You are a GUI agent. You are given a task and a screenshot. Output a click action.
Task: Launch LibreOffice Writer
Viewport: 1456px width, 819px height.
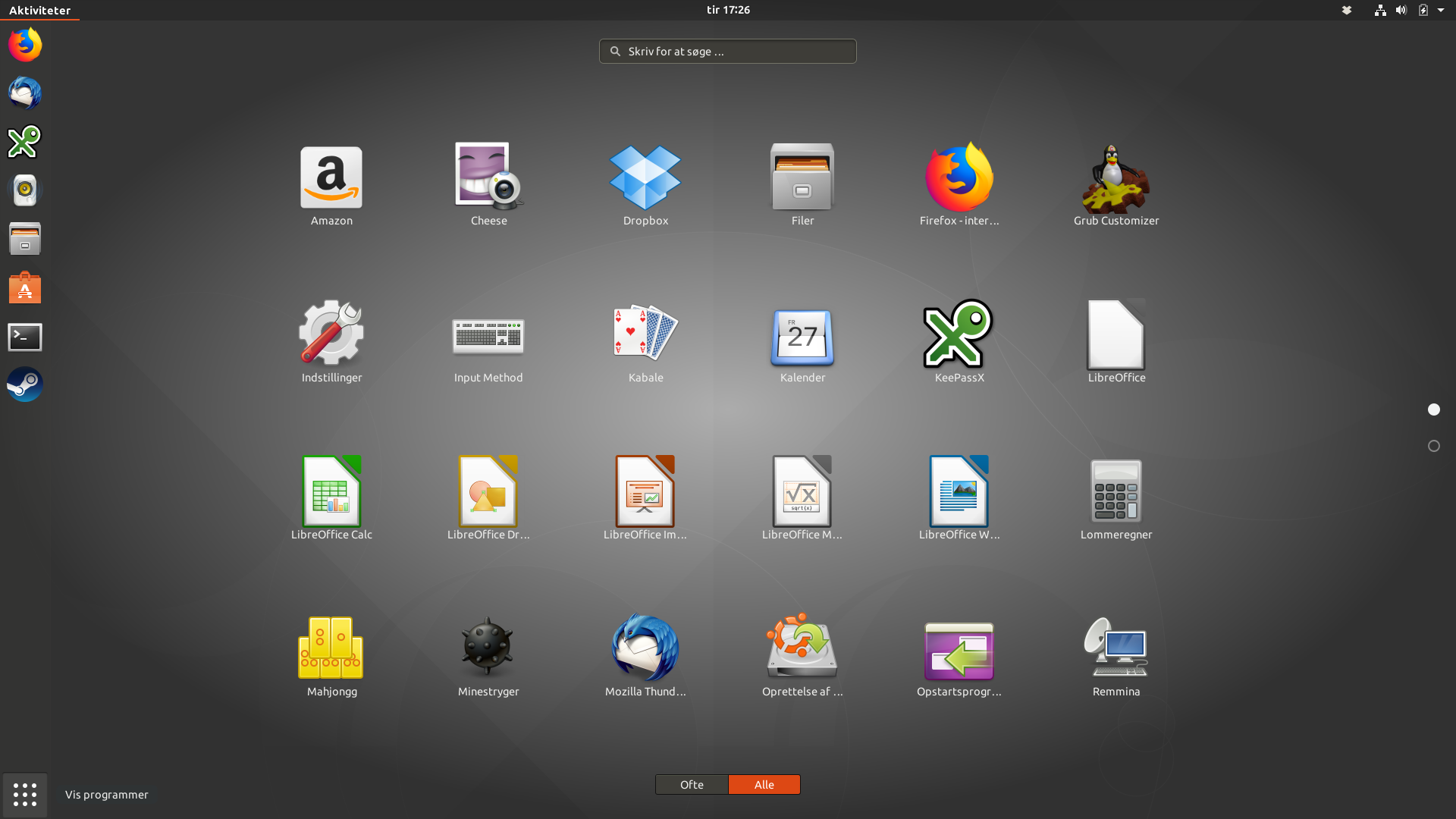tap(959, 499)
